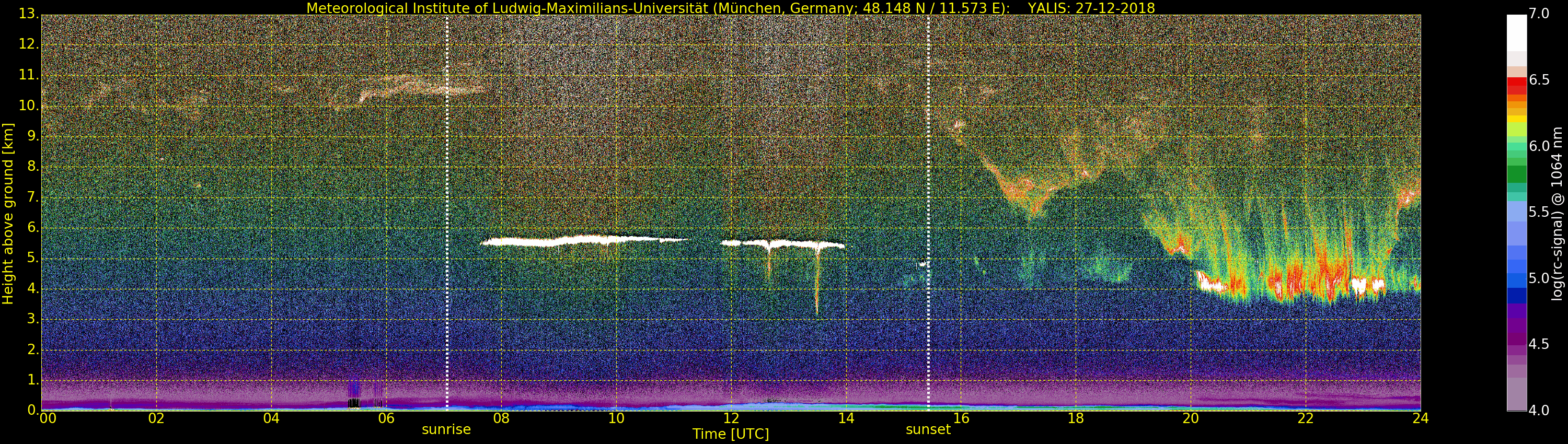Screen dimensions: 1568x444
Task: Click time axis tick label '22'
Action: (1306, 418)
